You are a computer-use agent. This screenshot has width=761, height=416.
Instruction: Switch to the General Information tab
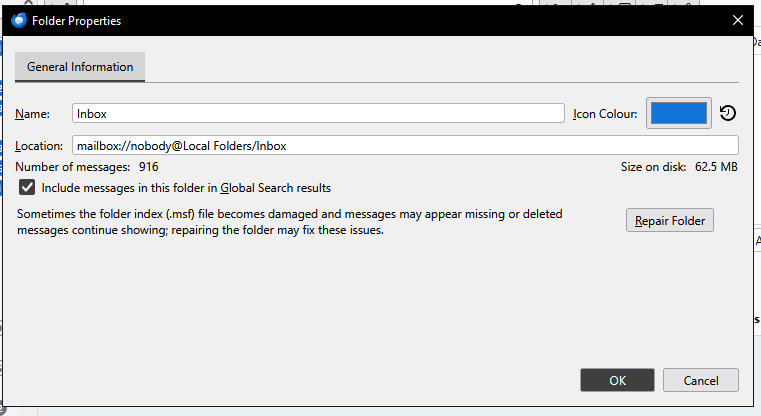click(80, 67)
